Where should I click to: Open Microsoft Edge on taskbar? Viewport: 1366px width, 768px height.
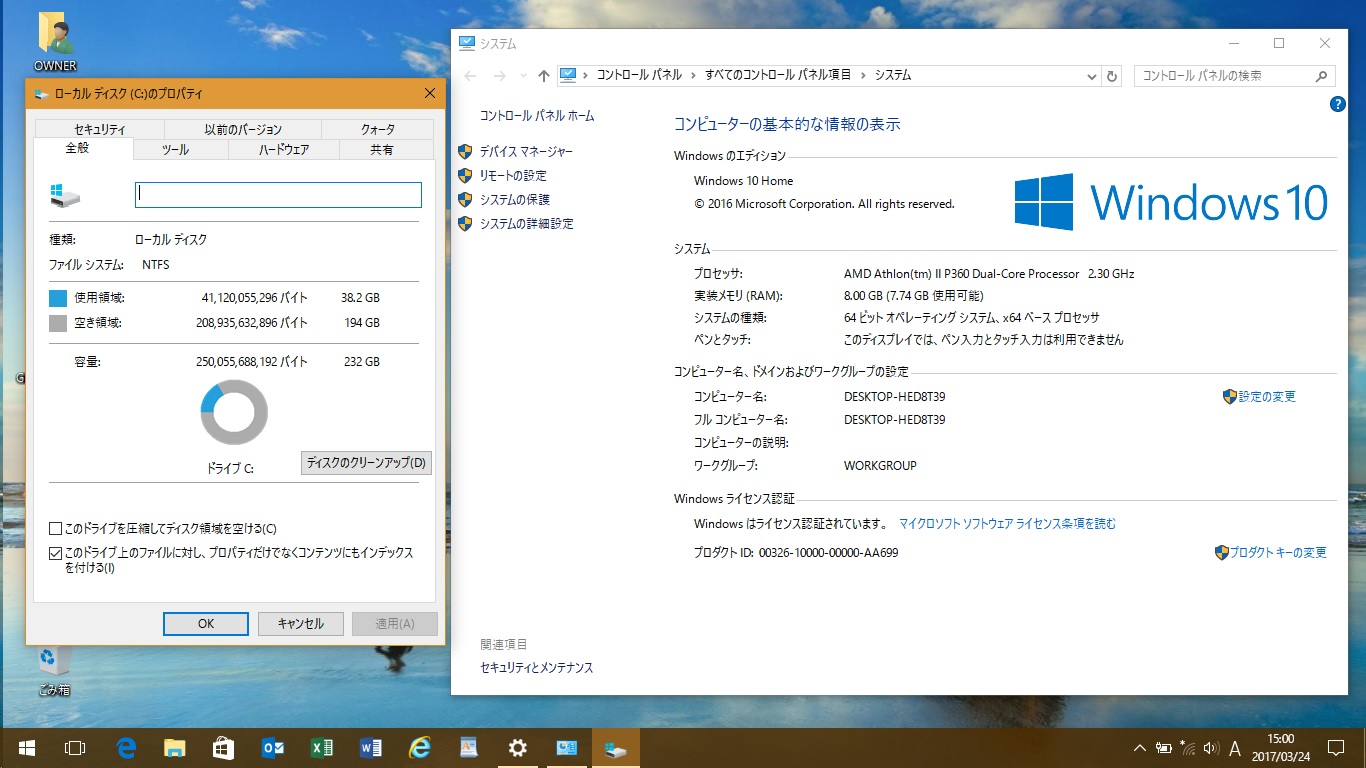[126, 747]
